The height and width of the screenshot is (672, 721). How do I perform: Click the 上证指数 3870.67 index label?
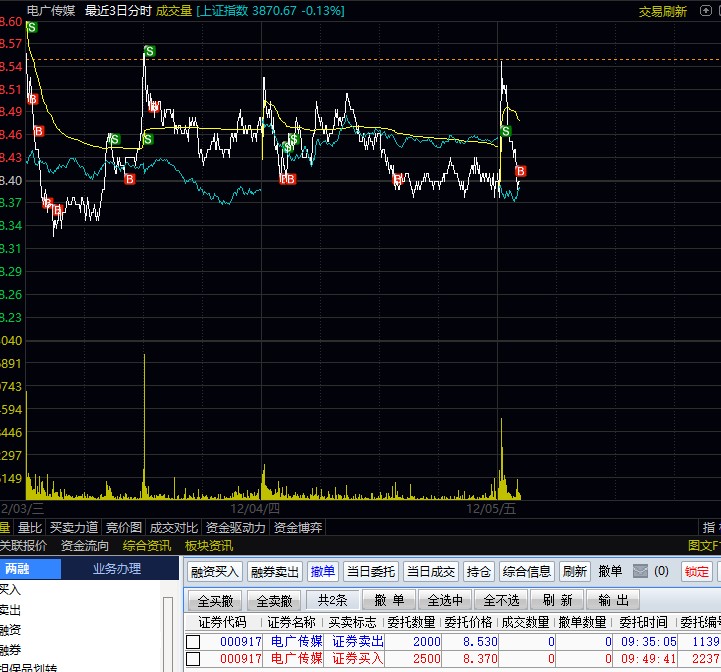pos(270,11)
